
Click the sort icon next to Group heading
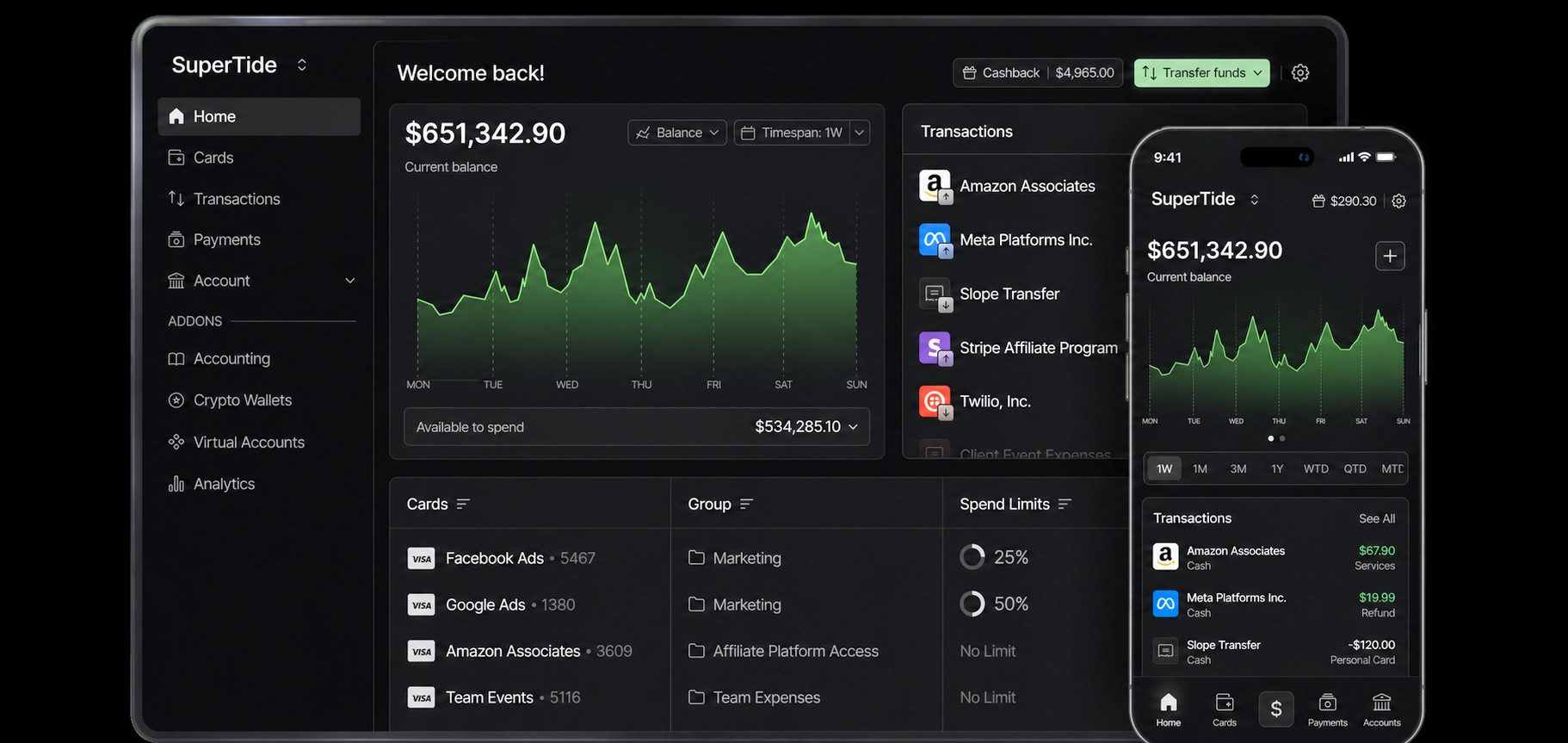(x=746, y=504)
